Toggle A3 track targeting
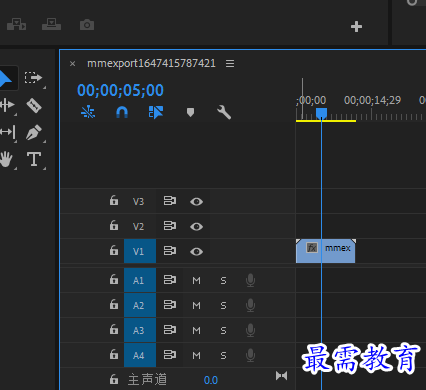This screenshot has width=426, height=390. coord(140,330)
